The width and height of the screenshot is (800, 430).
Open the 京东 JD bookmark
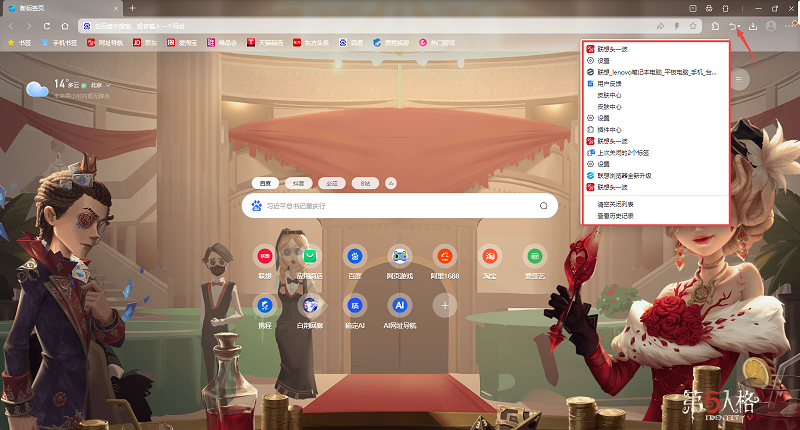coord(145,43)
